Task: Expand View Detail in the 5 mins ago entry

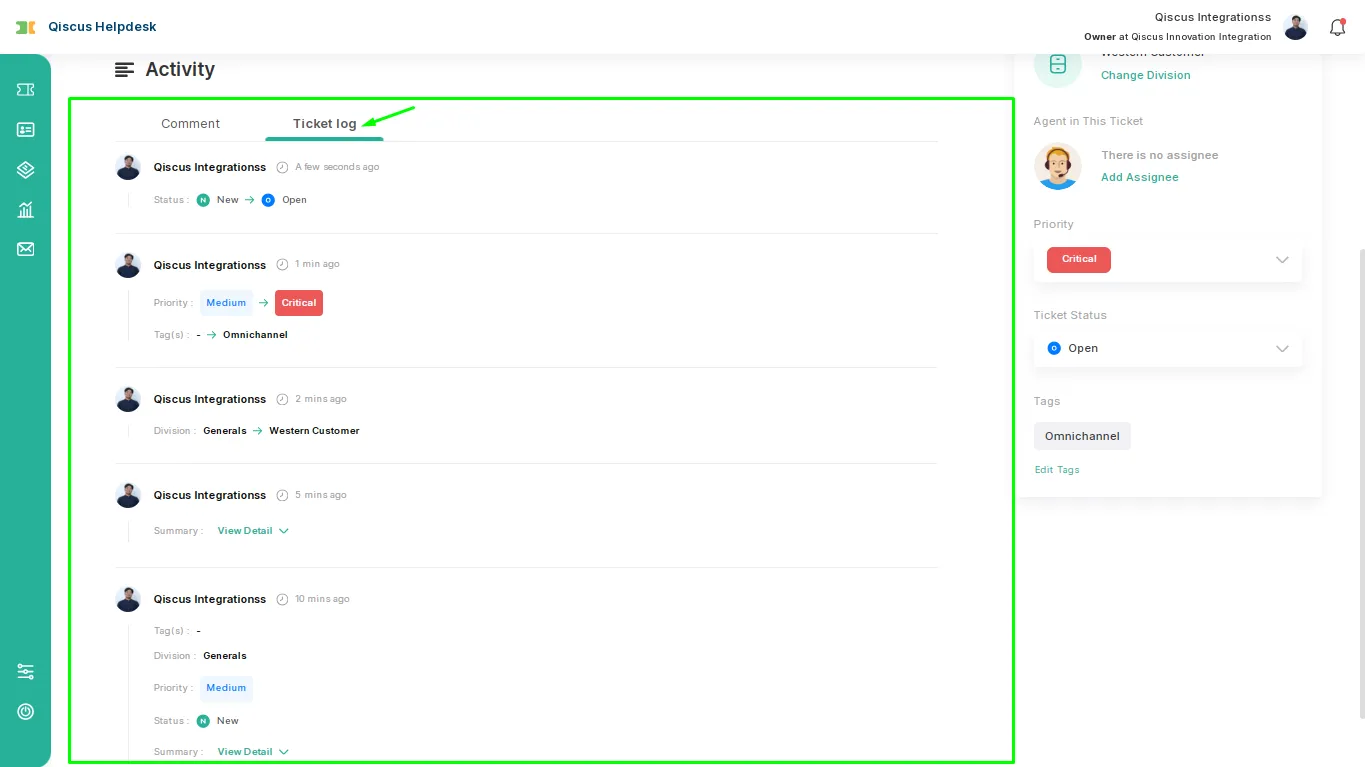Action: pyautogui.click(x=253, y=531)
